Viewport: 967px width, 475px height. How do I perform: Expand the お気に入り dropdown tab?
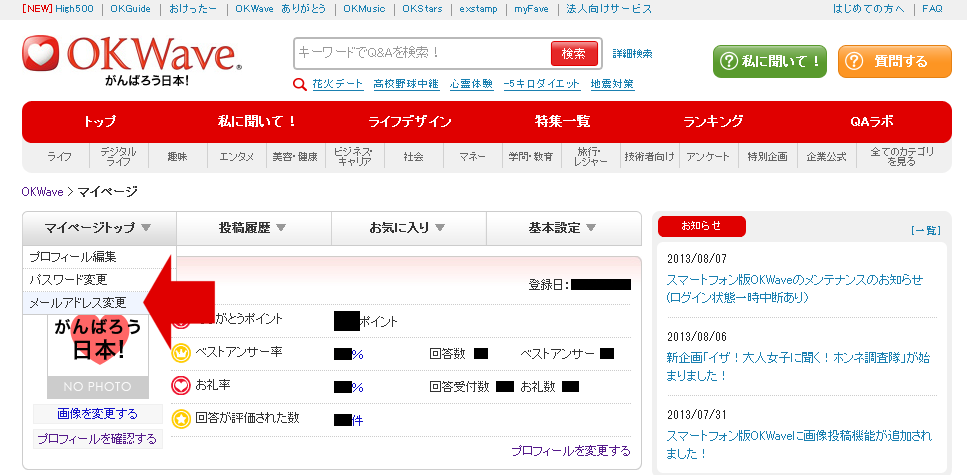click(408, 228)
